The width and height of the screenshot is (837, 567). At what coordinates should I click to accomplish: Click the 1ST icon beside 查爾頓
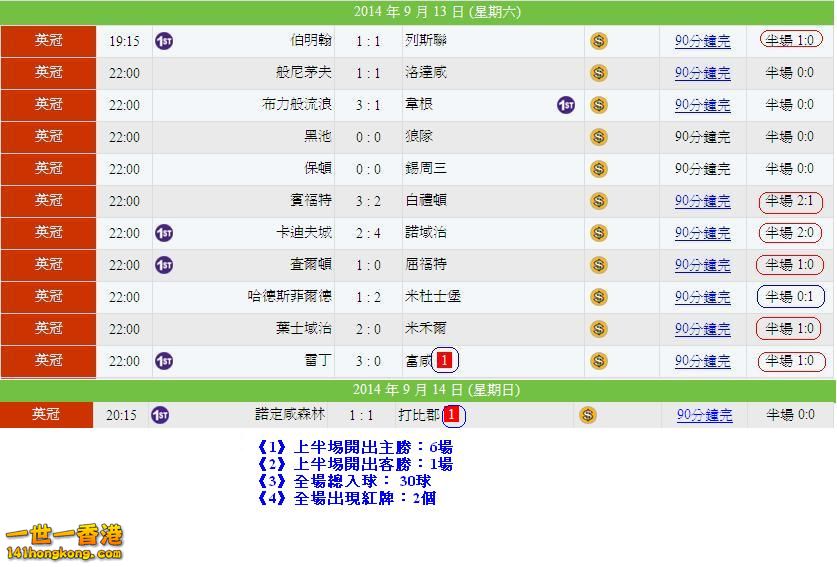[x=164, y=265]
